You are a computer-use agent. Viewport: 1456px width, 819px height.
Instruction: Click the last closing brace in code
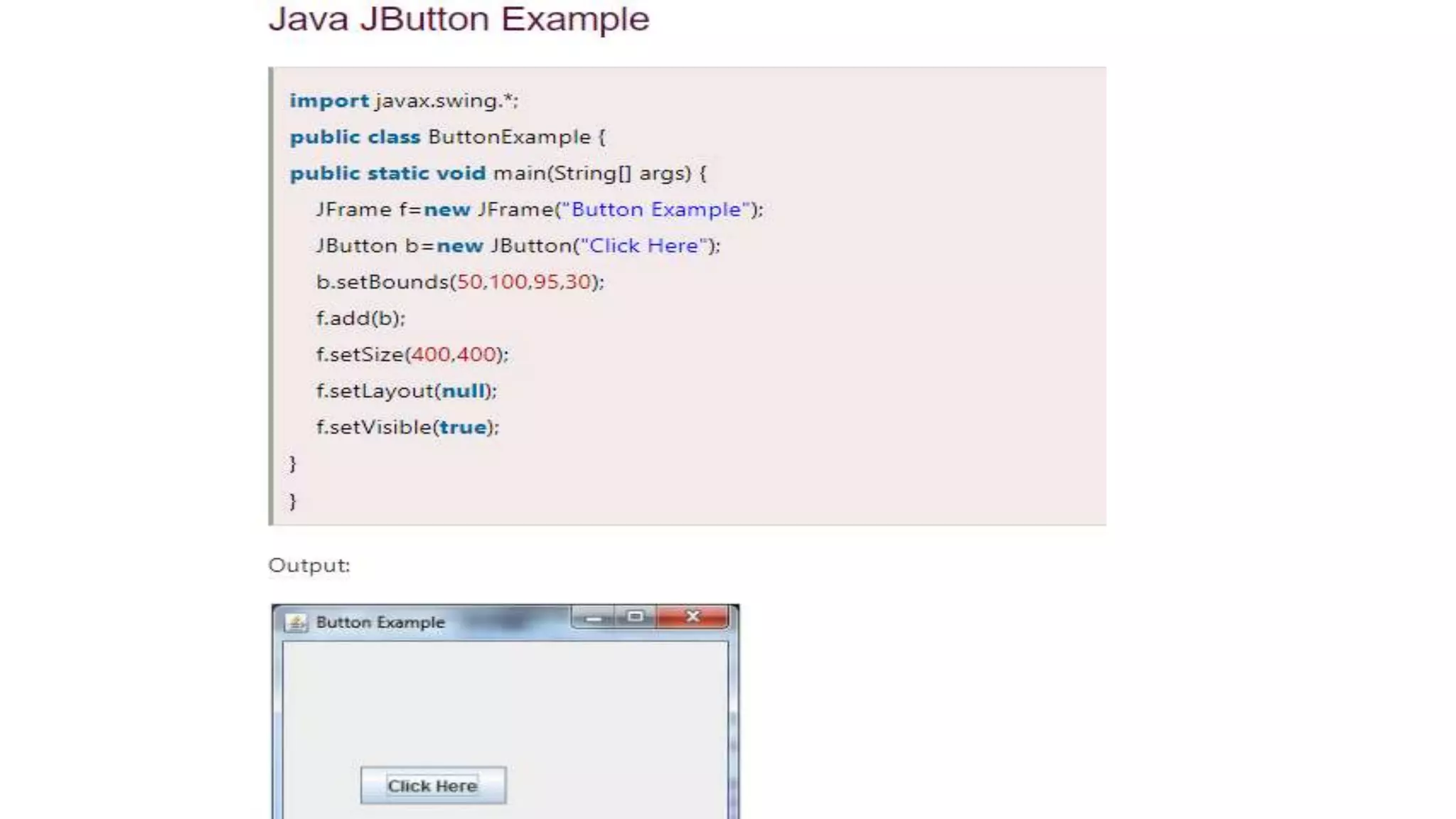click(292, 500)
